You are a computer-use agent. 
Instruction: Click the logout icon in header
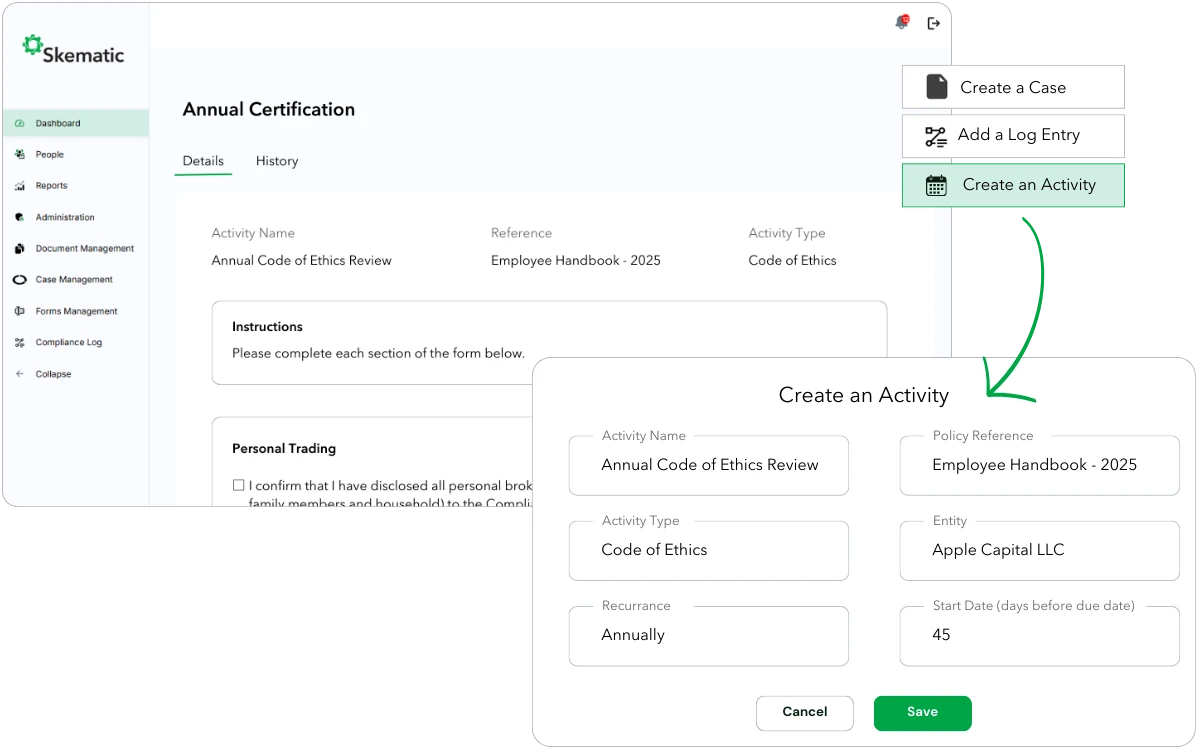coord(934,23)
